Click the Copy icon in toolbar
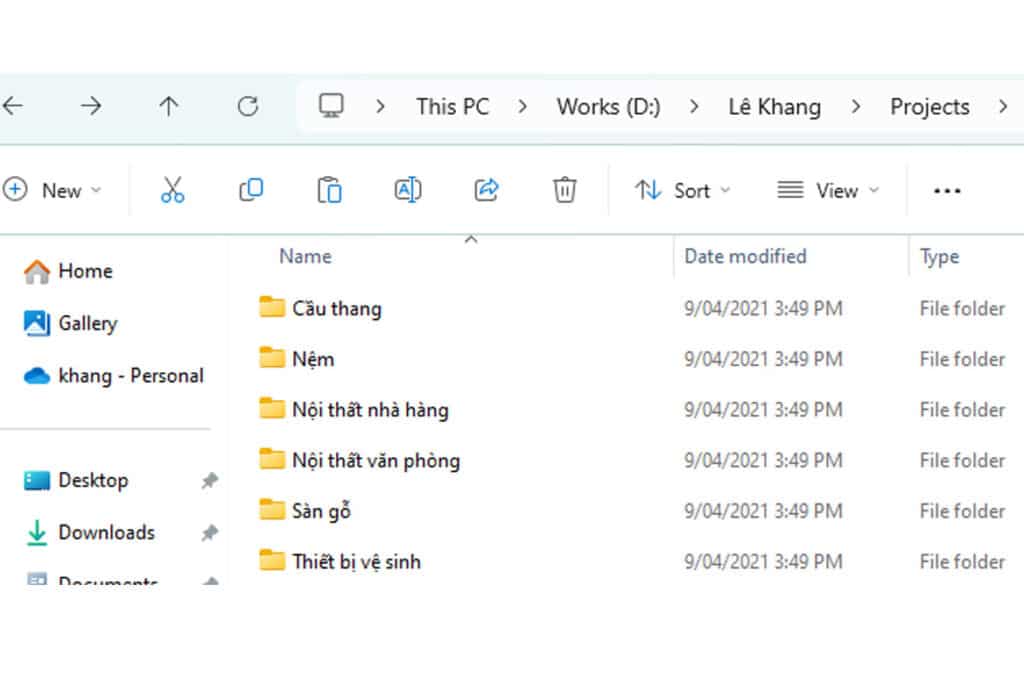The width and height of the screenshot is (1024, 683). 251,190
